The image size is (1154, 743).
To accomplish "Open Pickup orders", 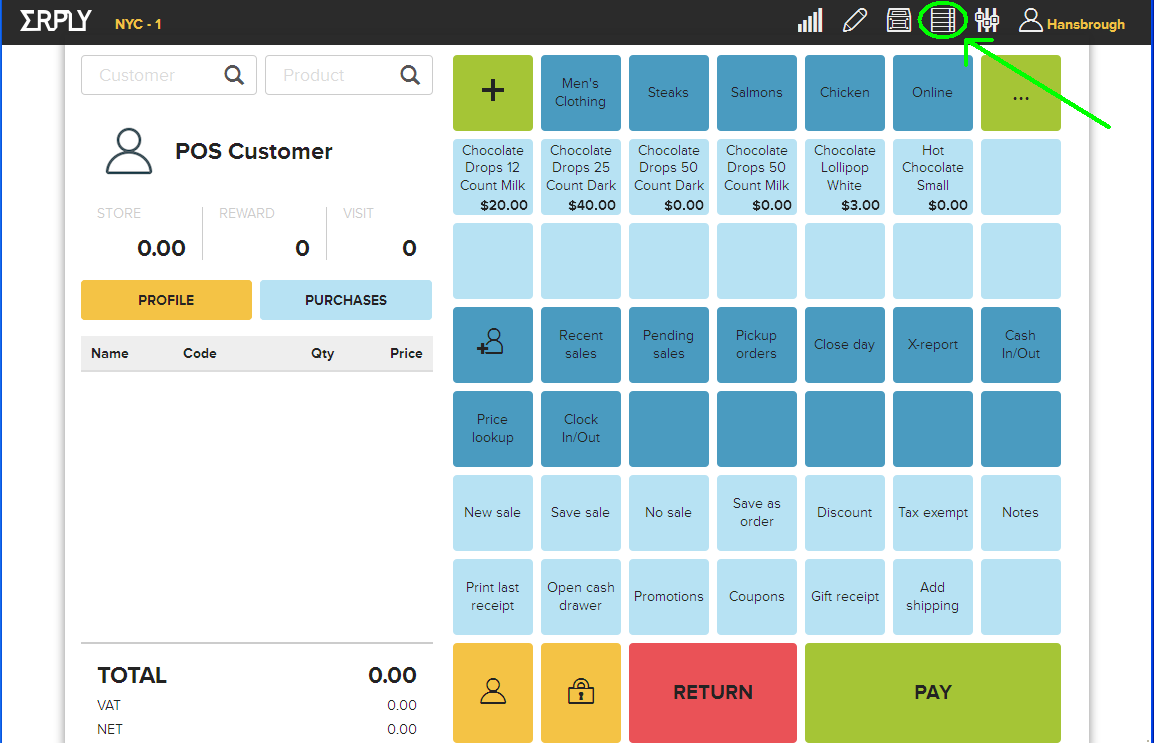I will coord(757,344).
